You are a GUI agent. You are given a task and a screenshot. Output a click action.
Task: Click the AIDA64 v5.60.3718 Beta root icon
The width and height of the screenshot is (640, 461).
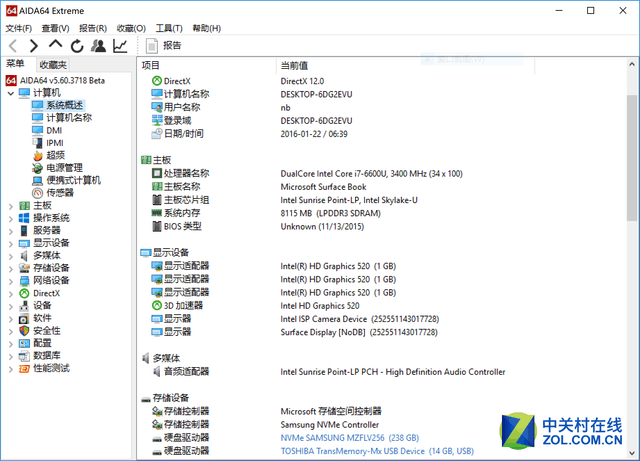(11, 80)
